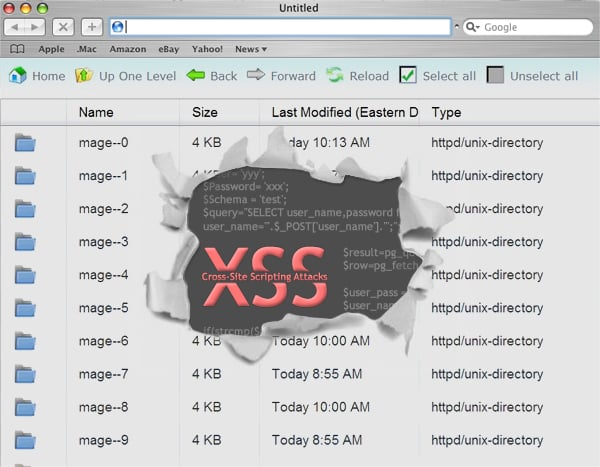600x467 pixels.
Task: Open the mage--6 folder icon
Action: click(x=25, y=341)
